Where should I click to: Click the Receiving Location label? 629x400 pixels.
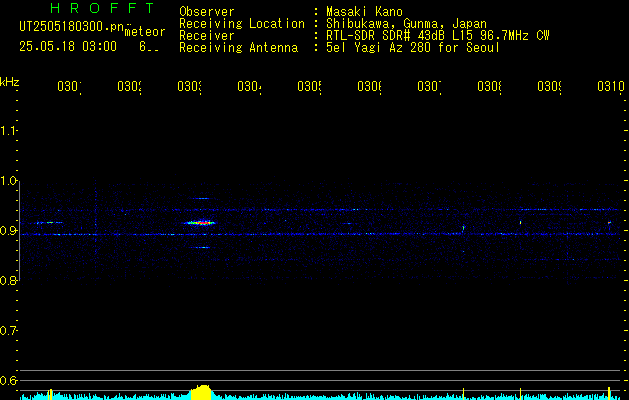(242, 24)
